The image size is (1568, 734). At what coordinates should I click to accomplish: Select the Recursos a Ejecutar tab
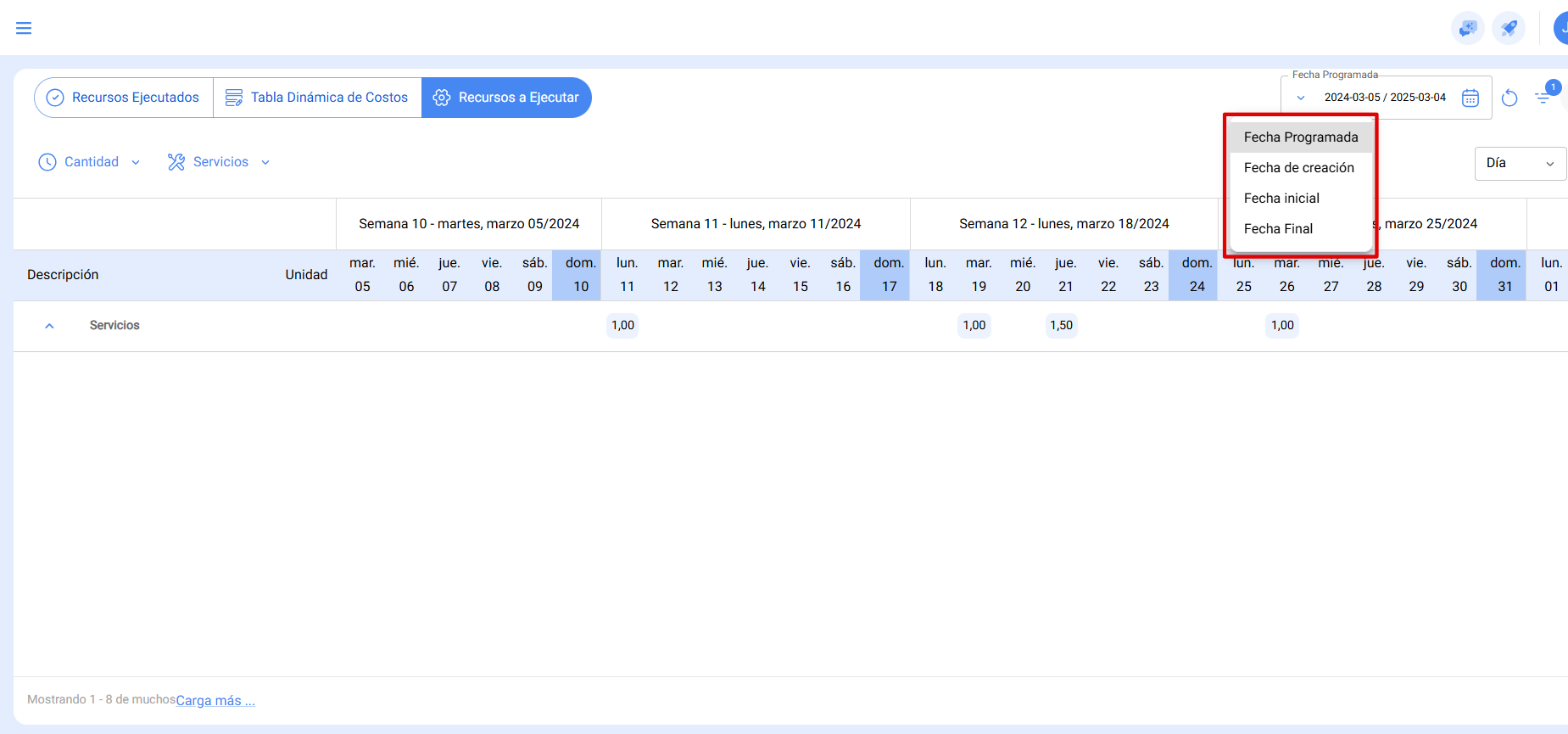(506, 98)
